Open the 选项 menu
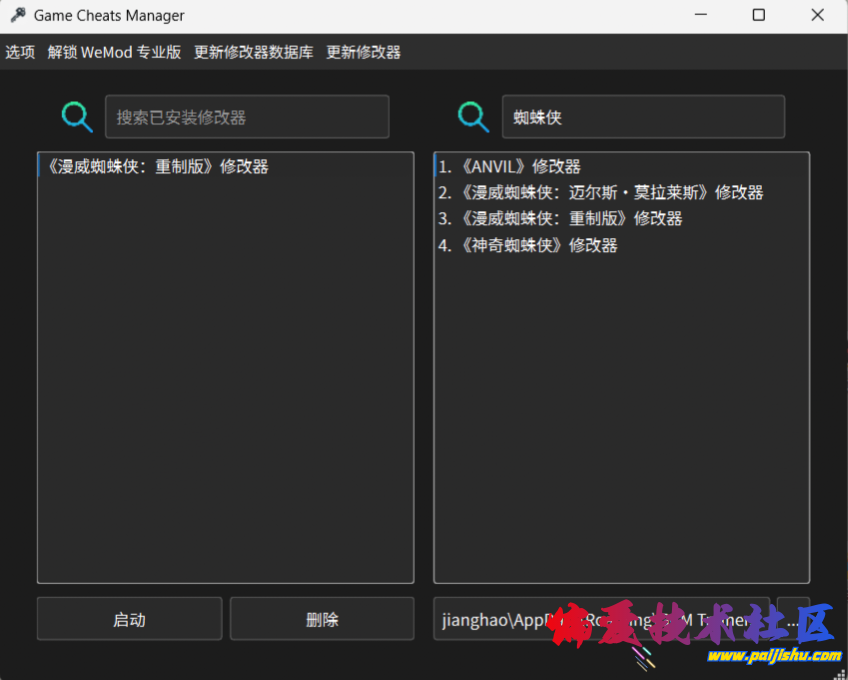Image resolution: width=848 pixels, height=680 pixels. (20, 52)
